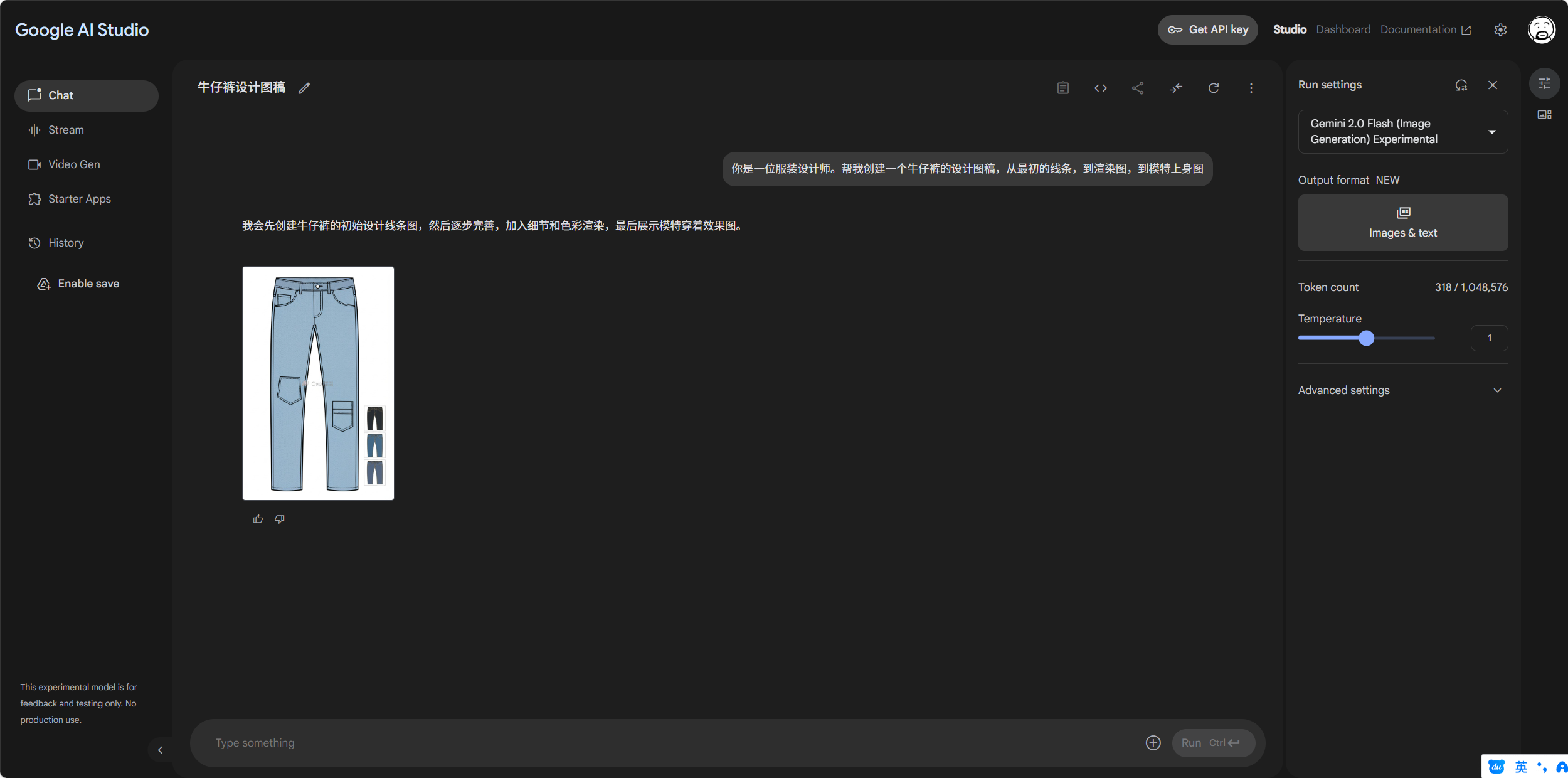This screenshot has width=1568, height=778.
Task: Click Enable save
Action: [78, 284]
